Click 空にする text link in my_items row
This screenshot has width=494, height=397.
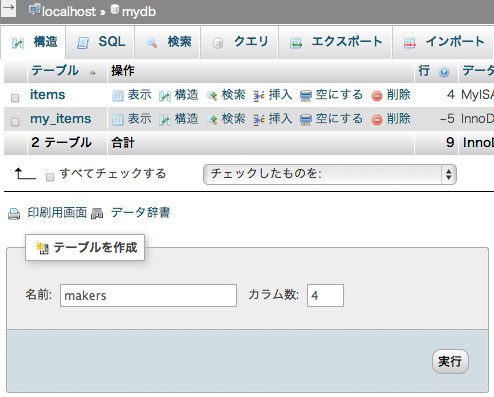(339, 119)
